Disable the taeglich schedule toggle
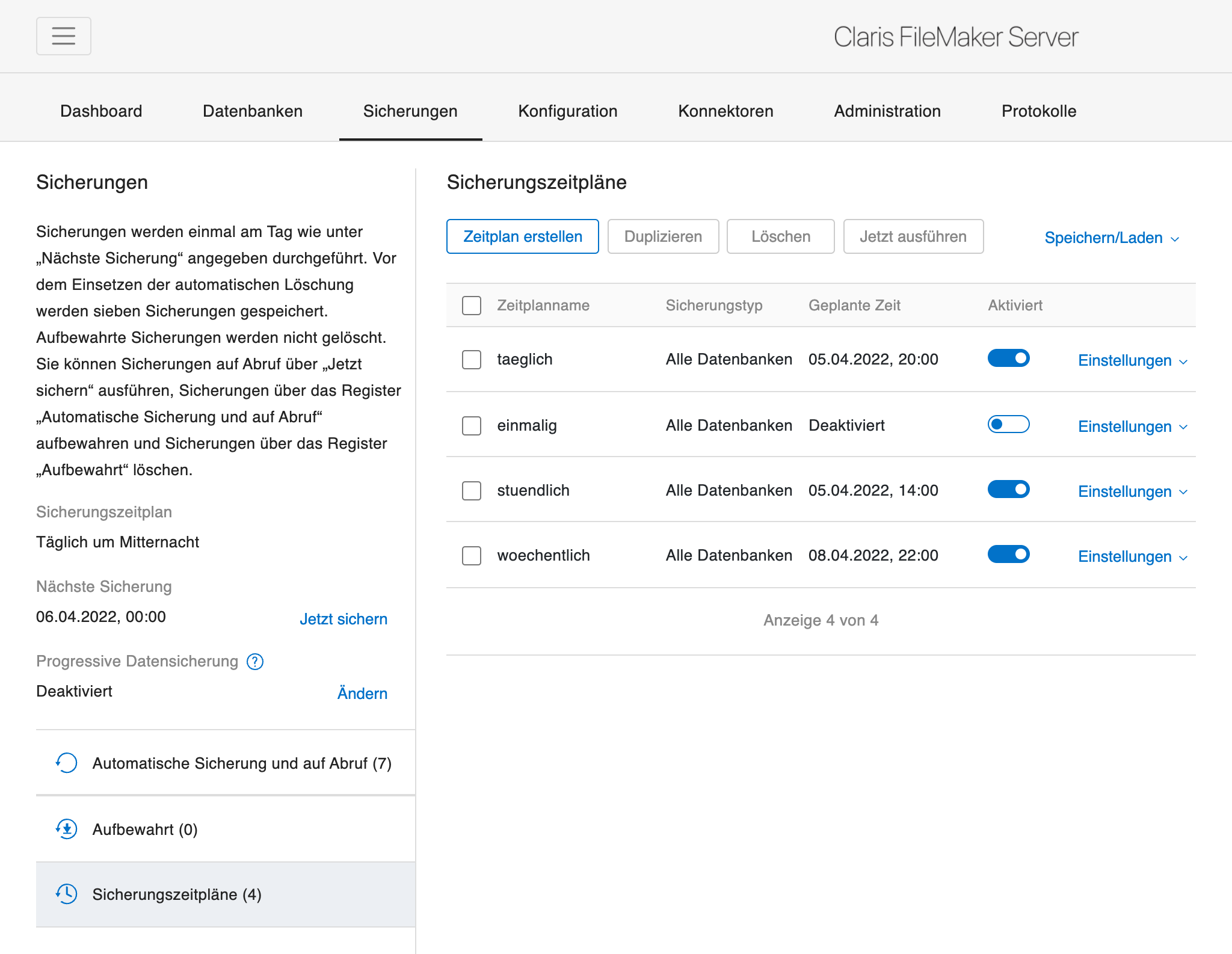This screenshot has height=954, width=1232. pyautogui.click(x=1009, y=359)
